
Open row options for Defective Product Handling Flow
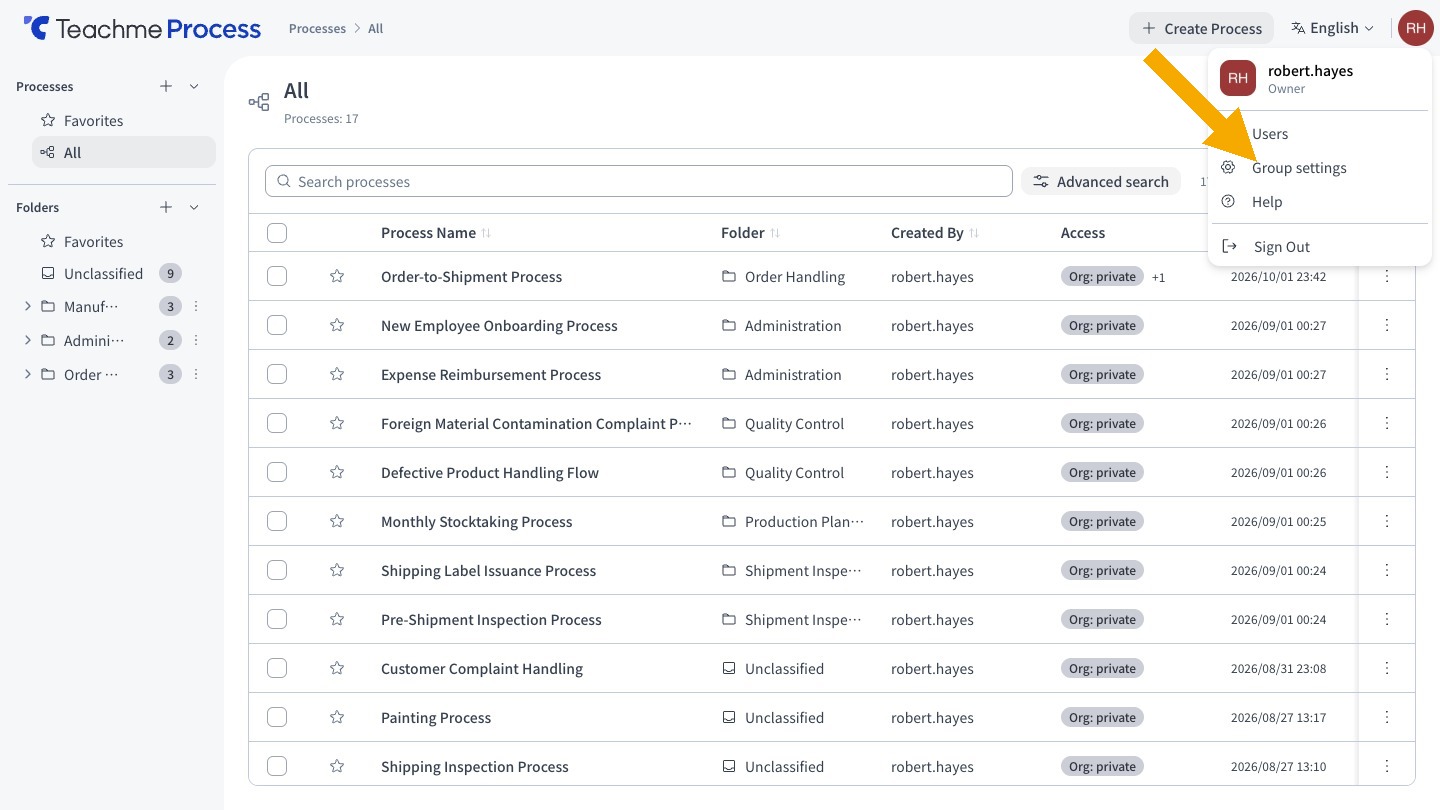1387,472
